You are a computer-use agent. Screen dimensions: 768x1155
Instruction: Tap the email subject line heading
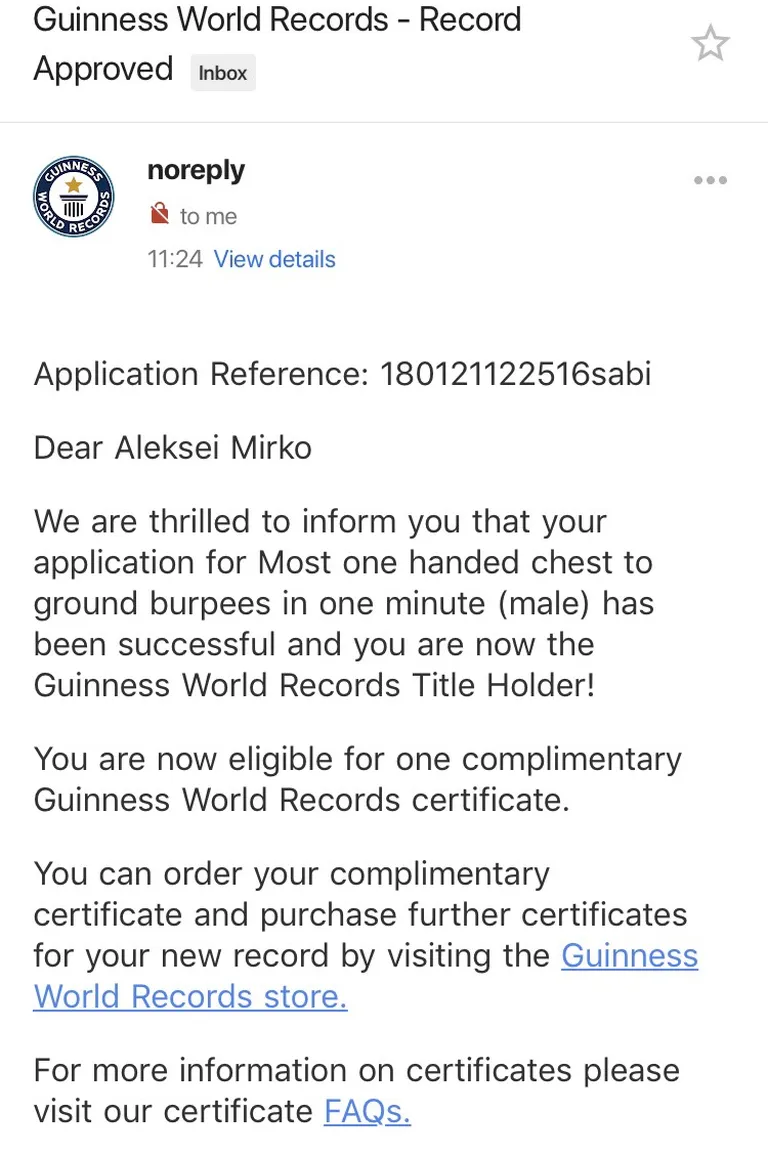pos(277,44)
